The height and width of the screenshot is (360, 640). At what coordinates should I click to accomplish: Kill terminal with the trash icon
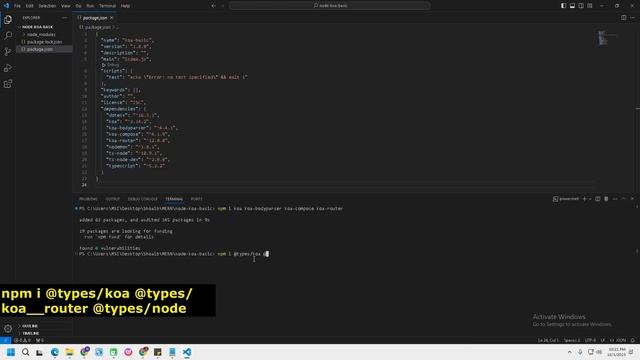(x=606, y=199)
